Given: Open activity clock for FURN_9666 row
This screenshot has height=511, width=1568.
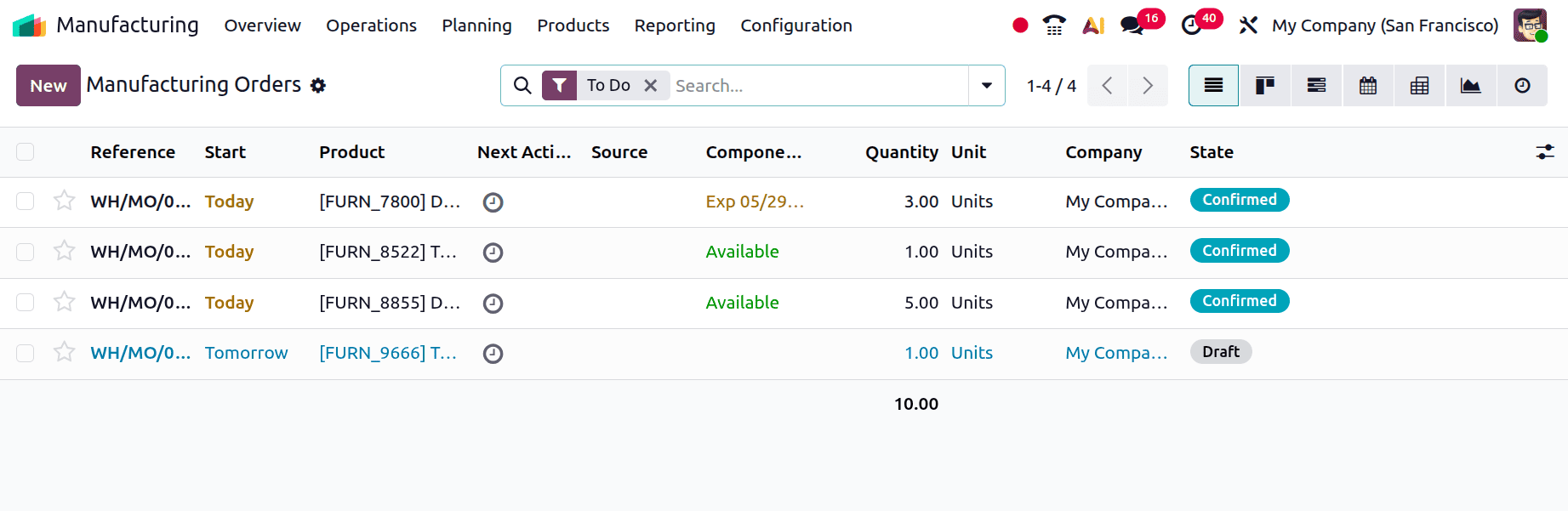Looking at the screenshot, I should [493, 354].
